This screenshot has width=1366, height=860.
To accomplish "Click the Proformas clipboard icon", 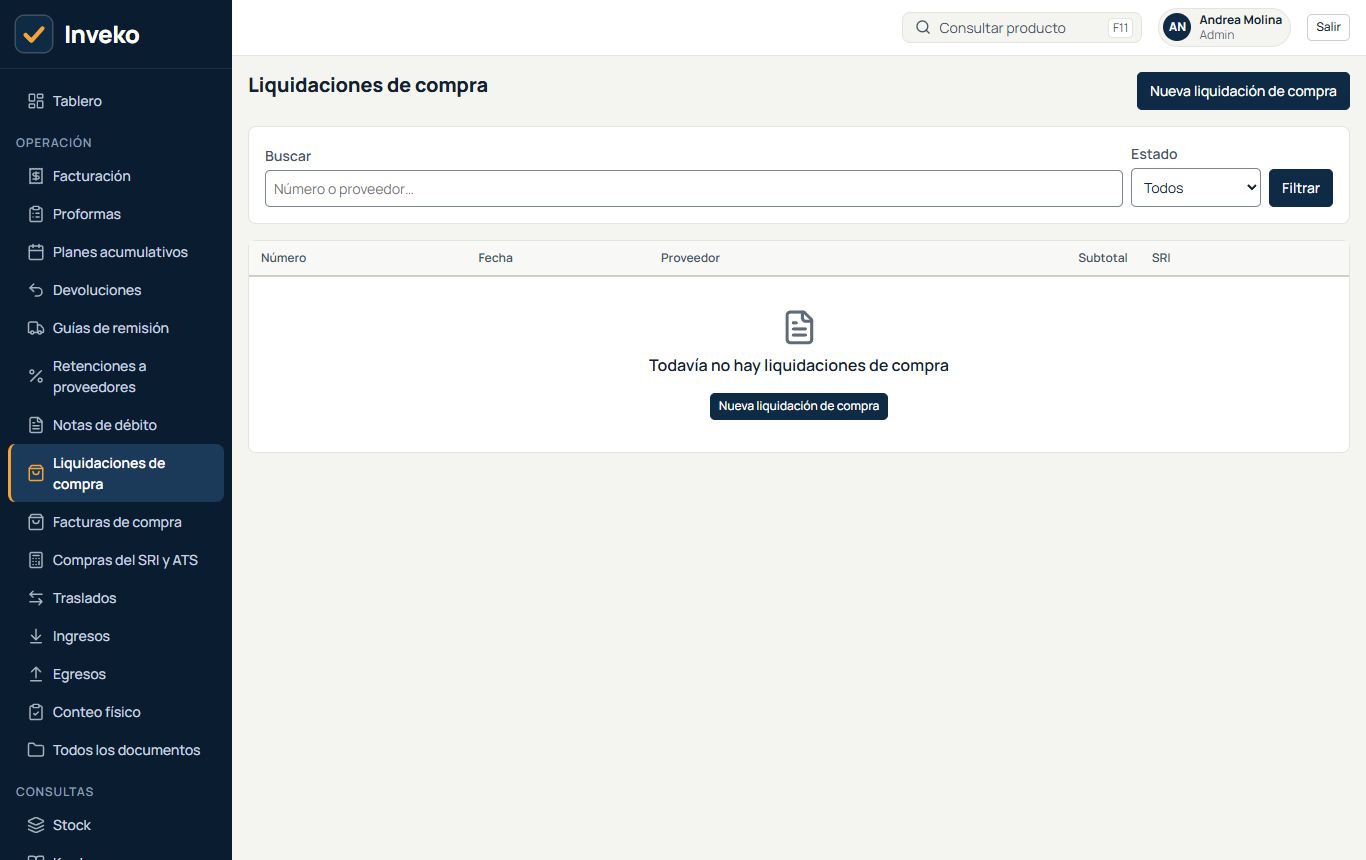I will tap(36, 214).
